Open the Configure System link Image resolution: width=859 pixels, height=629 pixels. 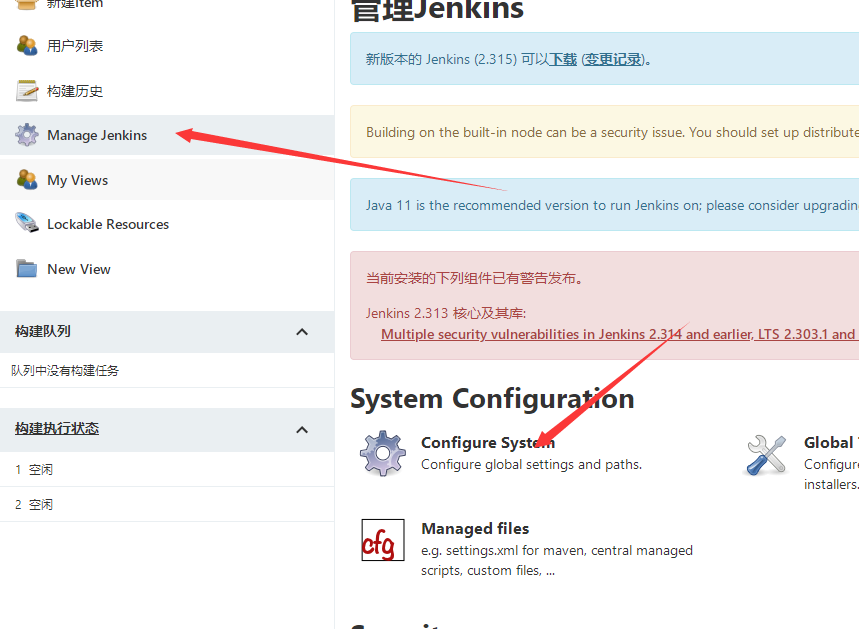[488, 442]
